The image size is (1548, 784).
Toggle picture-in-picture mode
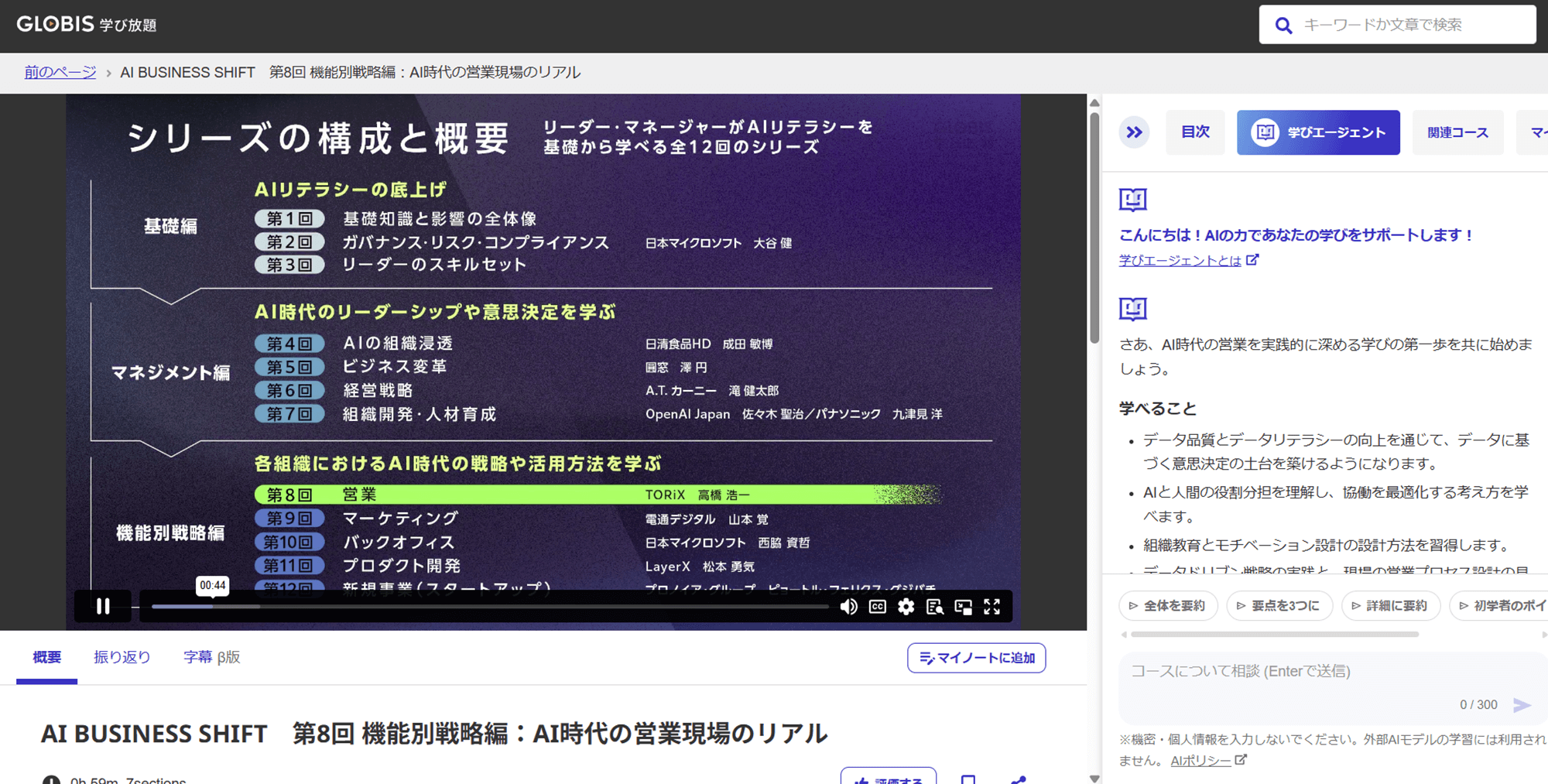(x=963, y=607)
